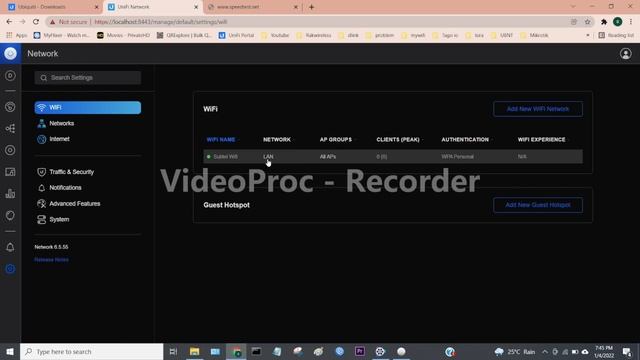Screen dimensions: 640x360
Task: Go back to previous page
Action: [9, 22]
